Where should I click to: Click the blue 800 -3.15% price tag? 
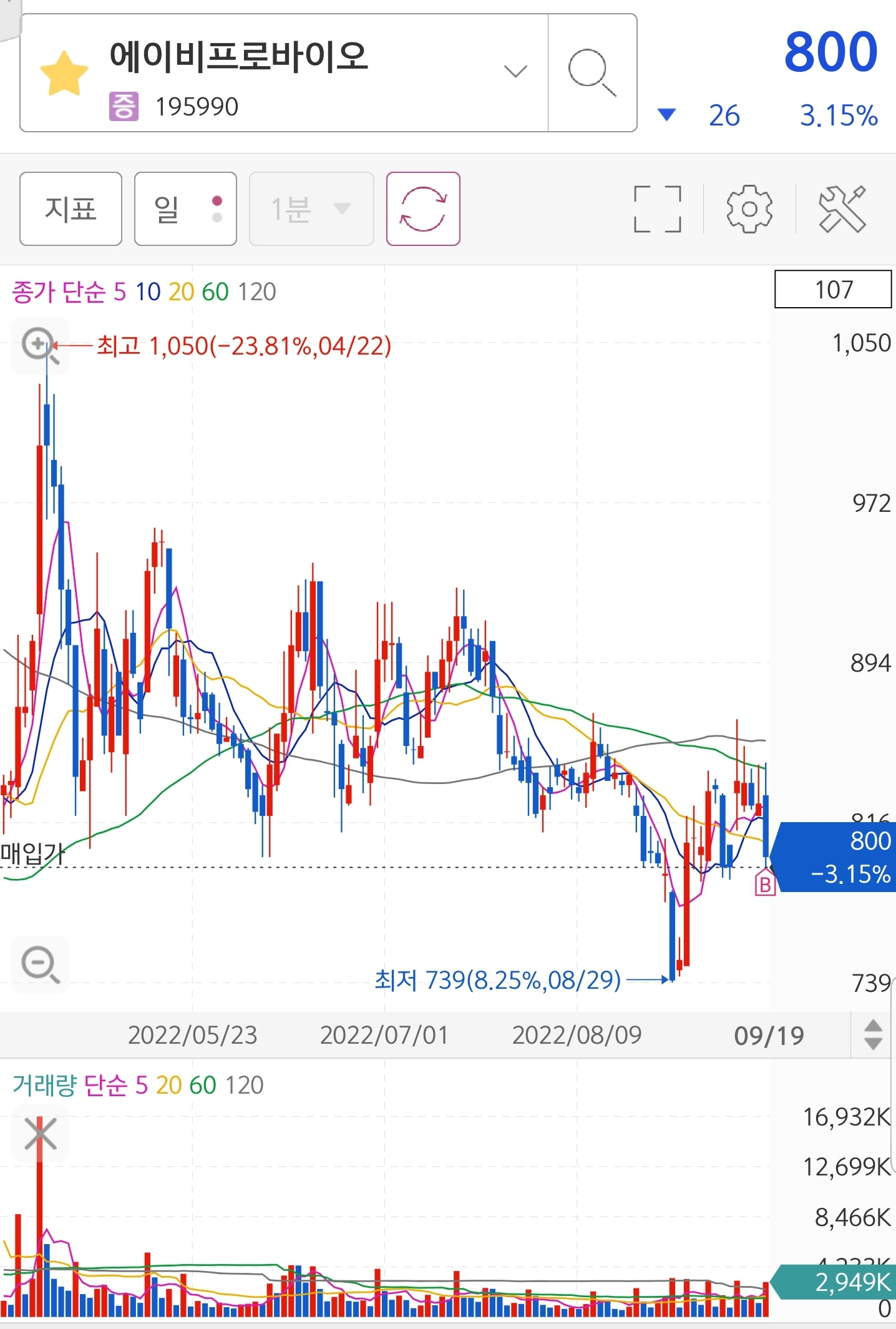click(834, 857)
